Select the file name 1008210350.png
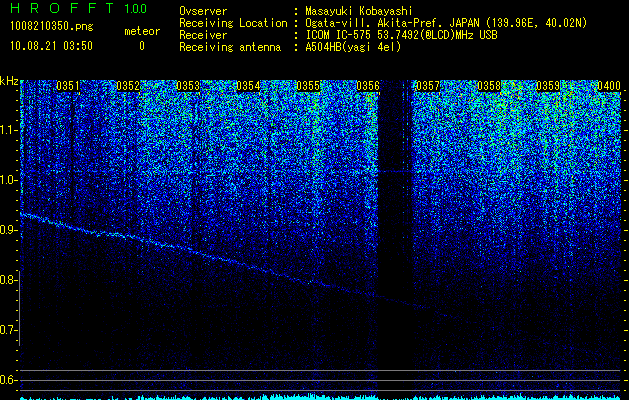The height and width of the screenshot is (400, 629). (52, 27)
